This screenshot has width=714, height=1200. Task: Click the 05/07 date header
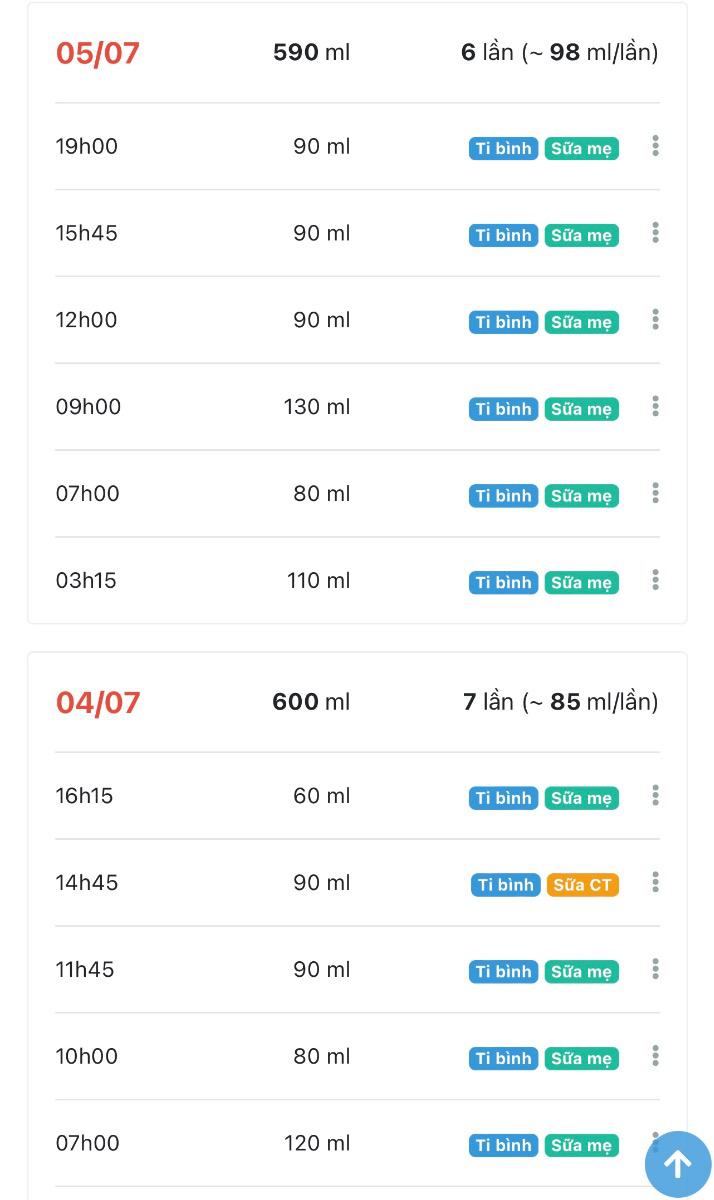pyautogui.click(x=98, y=53)
